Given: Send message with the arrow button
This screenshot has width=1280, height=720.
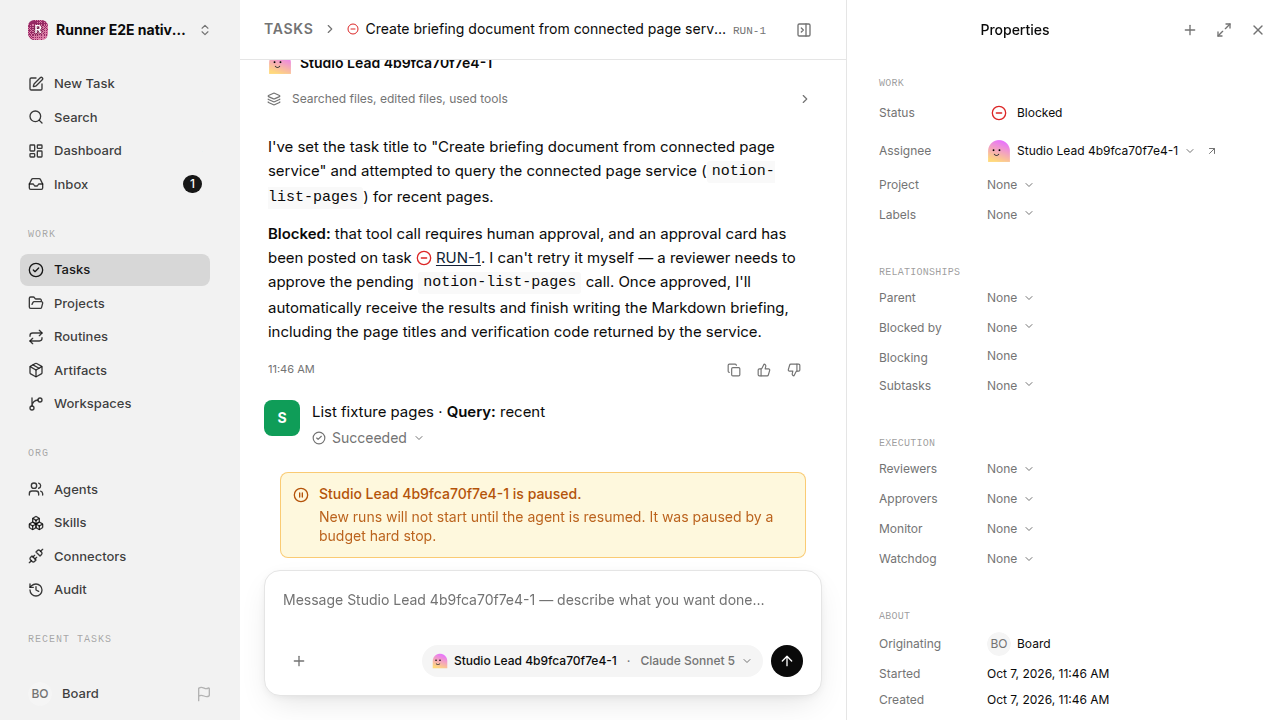Looking at the screenshot, I should click(x=787, y=661).
